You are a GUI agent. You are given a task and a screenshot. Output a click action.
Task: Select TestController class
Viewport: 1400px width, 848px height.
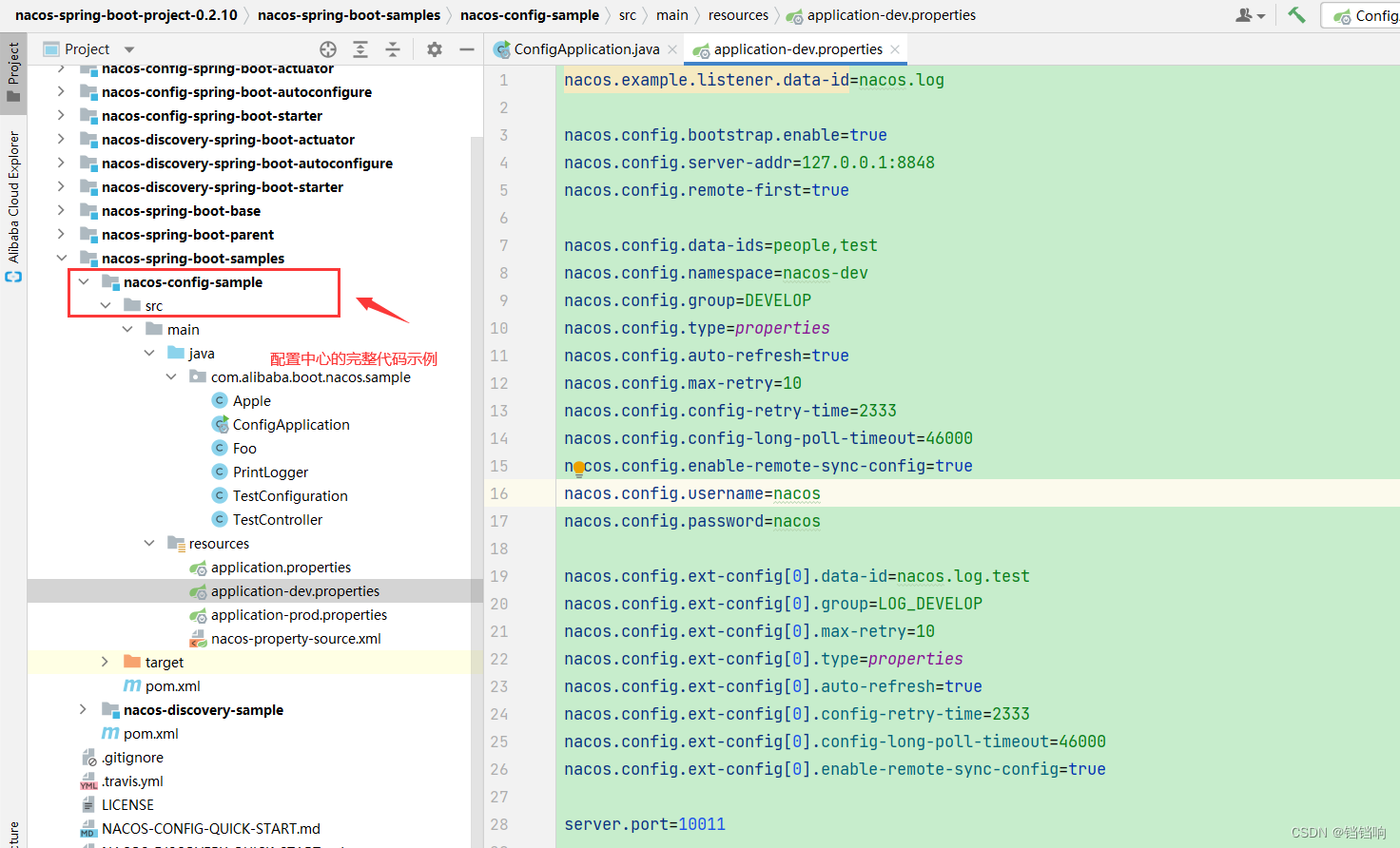point(267,520)
